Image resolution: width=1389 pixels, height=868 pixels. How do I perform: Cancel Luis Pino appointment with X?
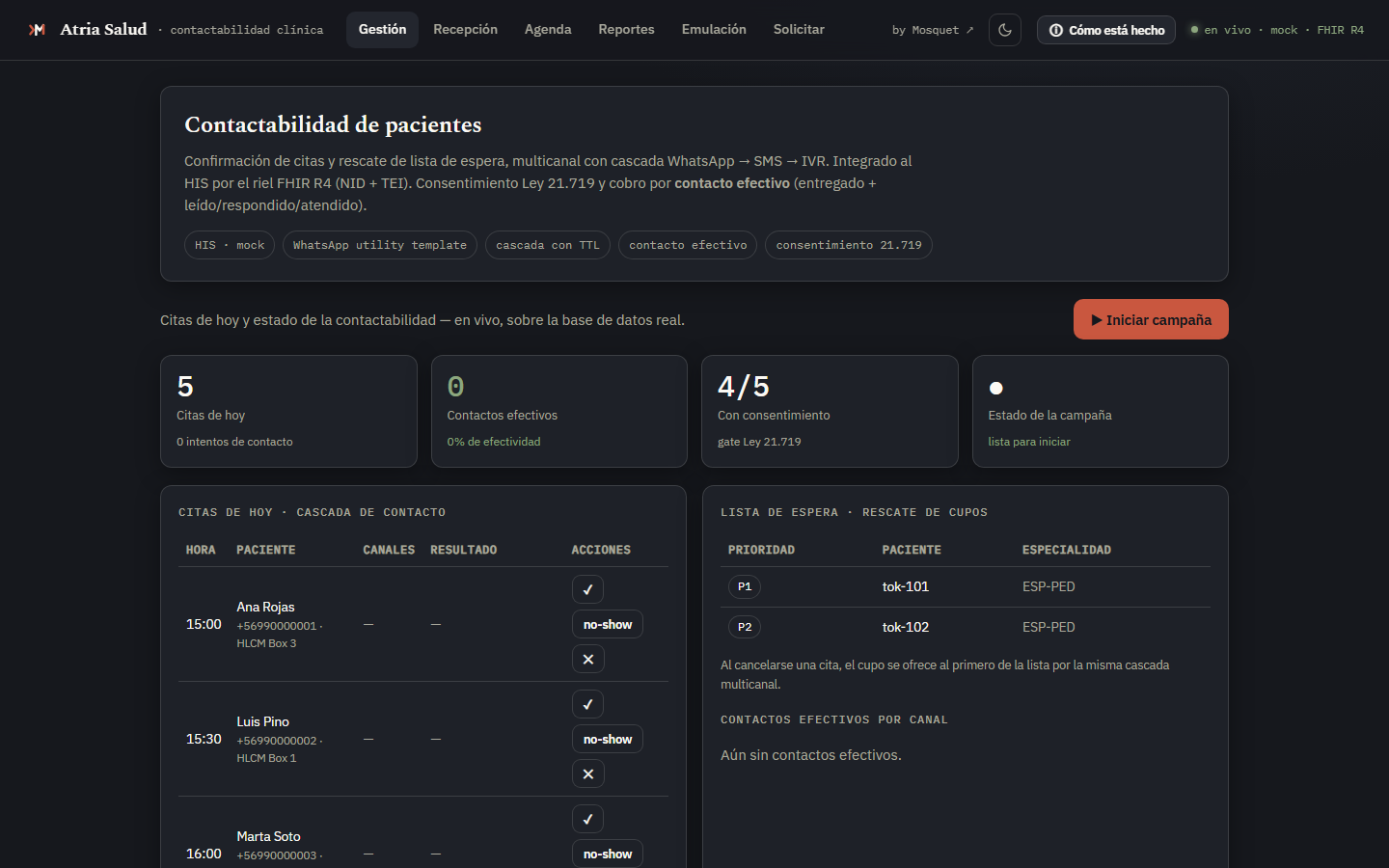pos(587,773)
